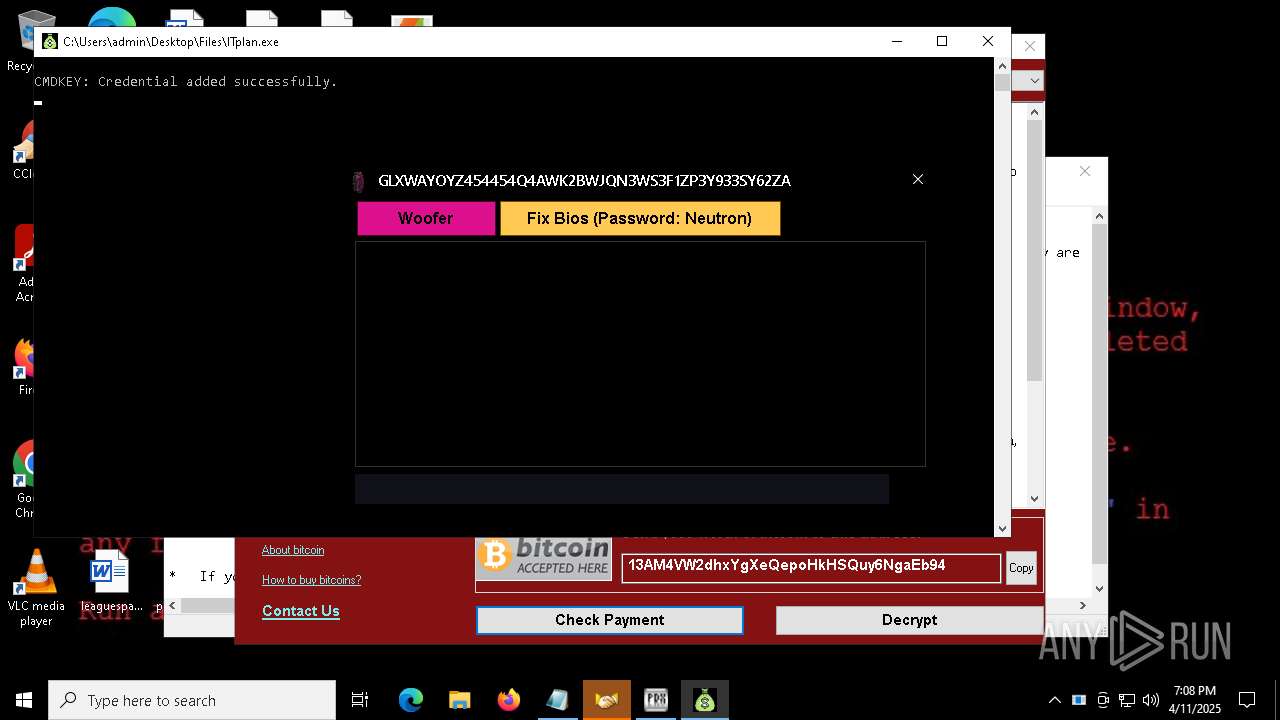1280x720 pixels.
Task: Open File Explorer from taskbar
Action: click(460, 700)
